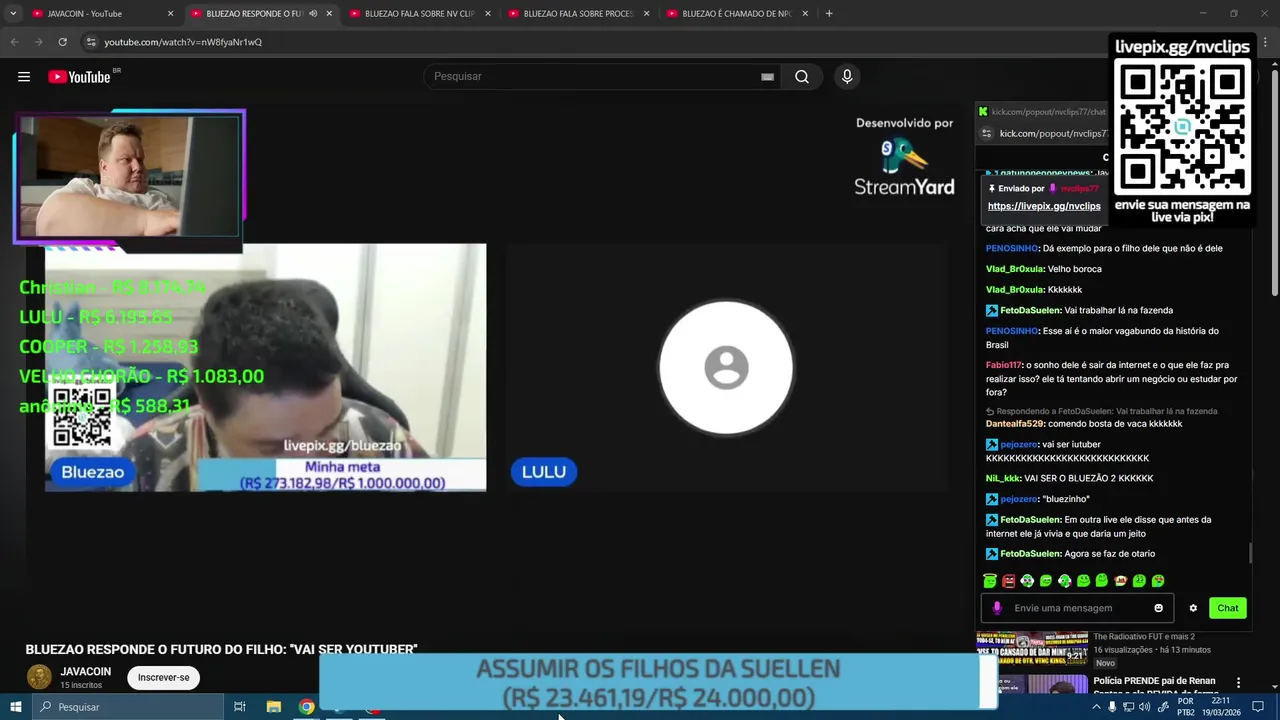Go forward in browser history
The width and height of the screenshot is (1280, 720).
coord(38,42)
